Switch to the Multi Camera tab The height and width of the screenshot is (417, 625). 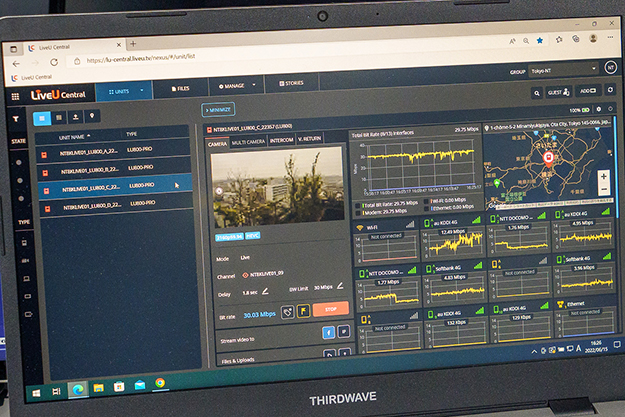tap(248, 142)
